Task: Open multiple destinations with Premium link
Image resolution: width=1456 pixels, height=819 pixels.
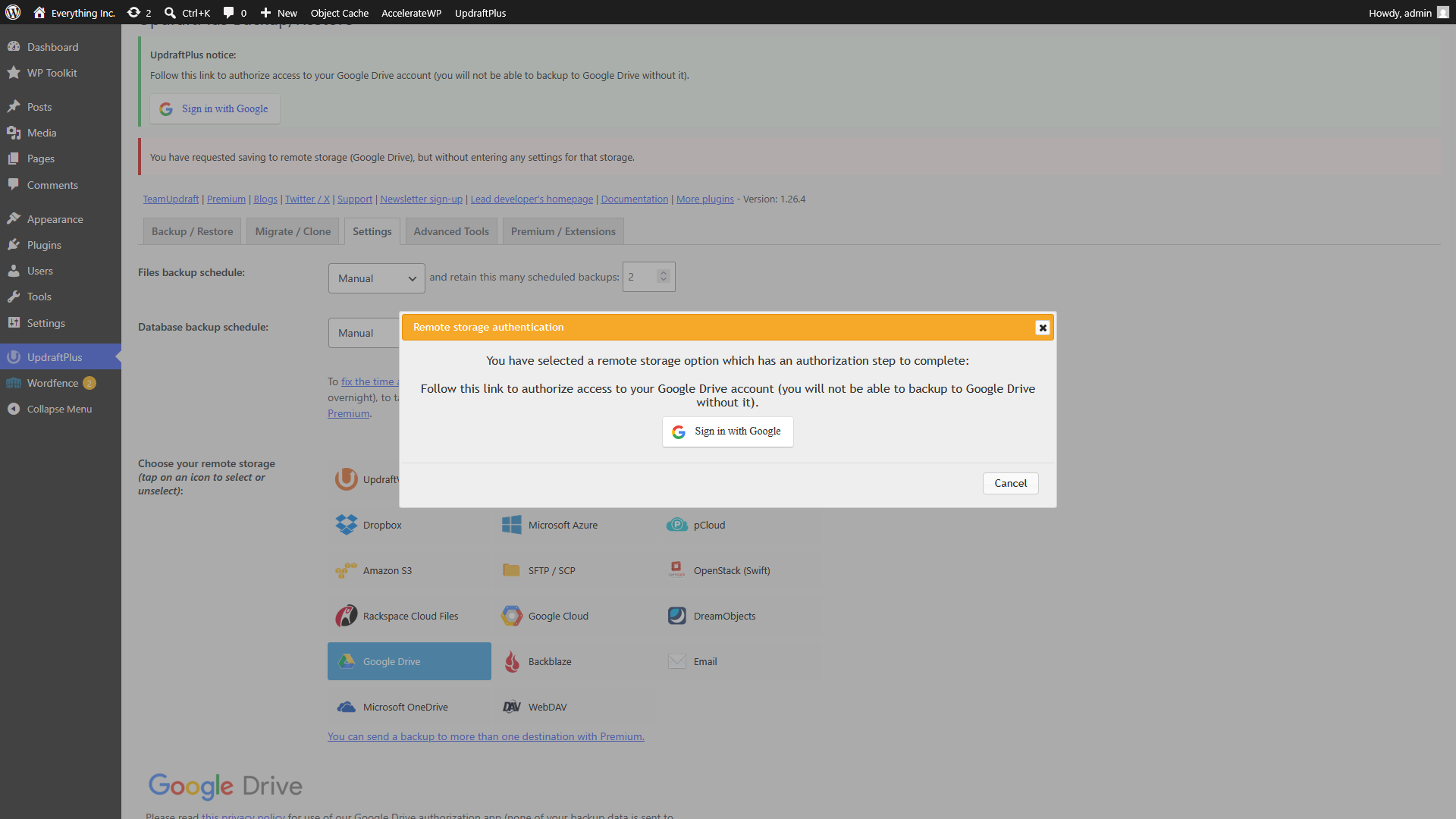Action: coord(486,736)
